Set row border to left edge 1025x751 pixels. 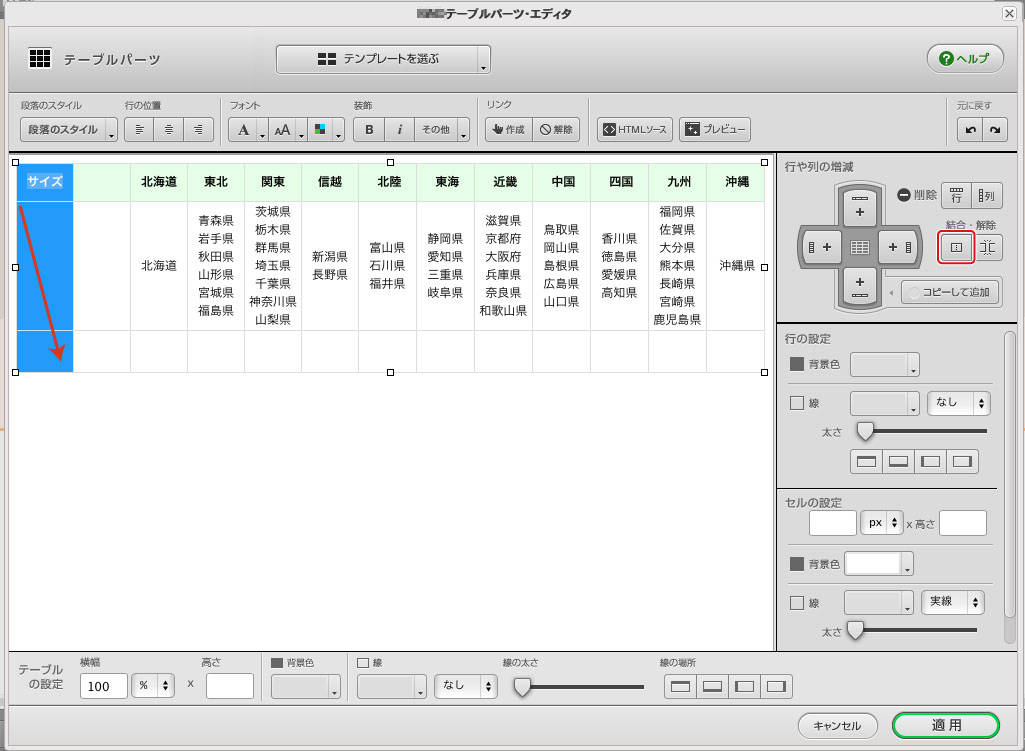(x=930, y=461)
